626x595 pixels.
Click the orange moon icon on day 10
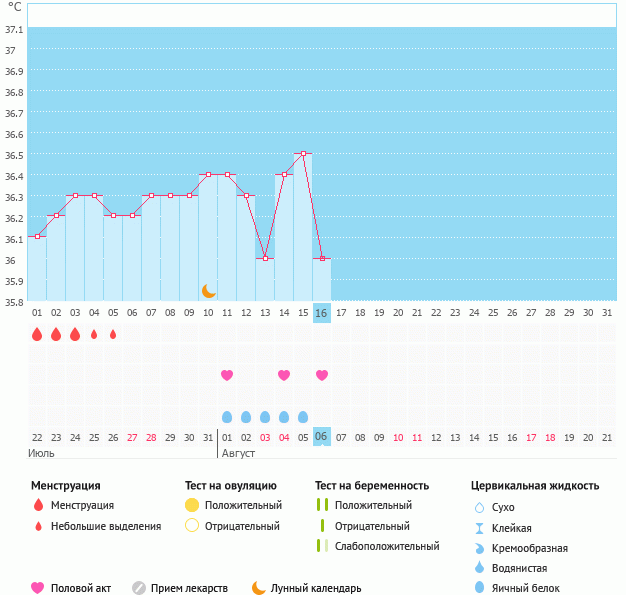coord(208,290)
